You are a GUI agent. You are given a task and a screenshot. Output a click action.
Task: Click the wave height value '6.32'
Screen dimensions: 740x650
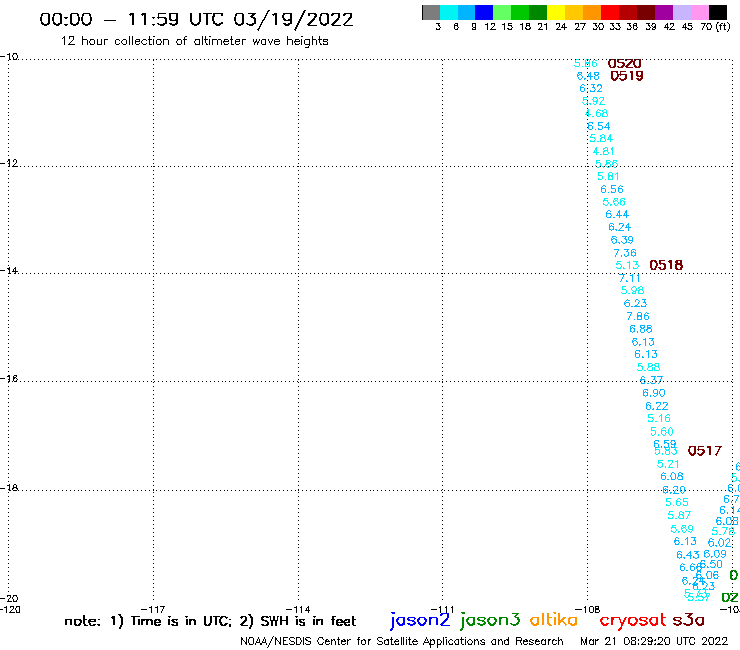[x=591, y=88]
